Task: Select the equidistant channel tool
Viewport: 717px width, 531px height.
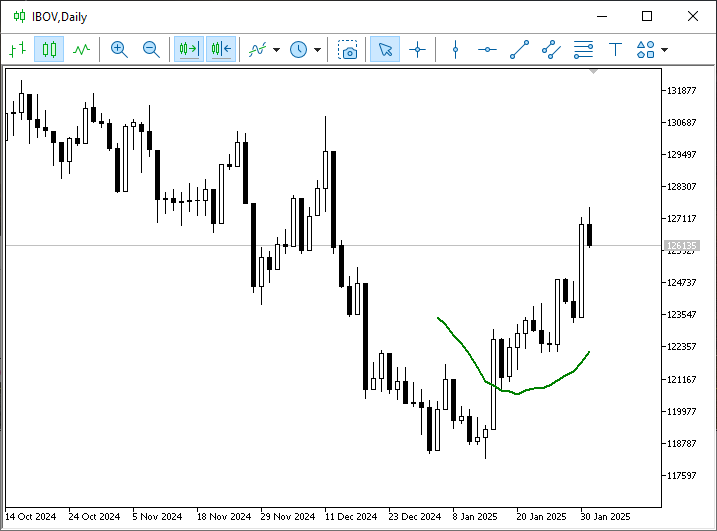Action: (x=551, y=49)
